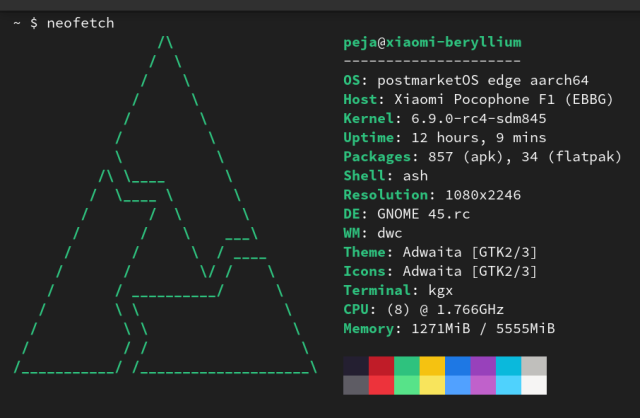The width and height of the screenshot is (640, 418).
Task: Click the cyan color block in top row
Action: [509, 366]
